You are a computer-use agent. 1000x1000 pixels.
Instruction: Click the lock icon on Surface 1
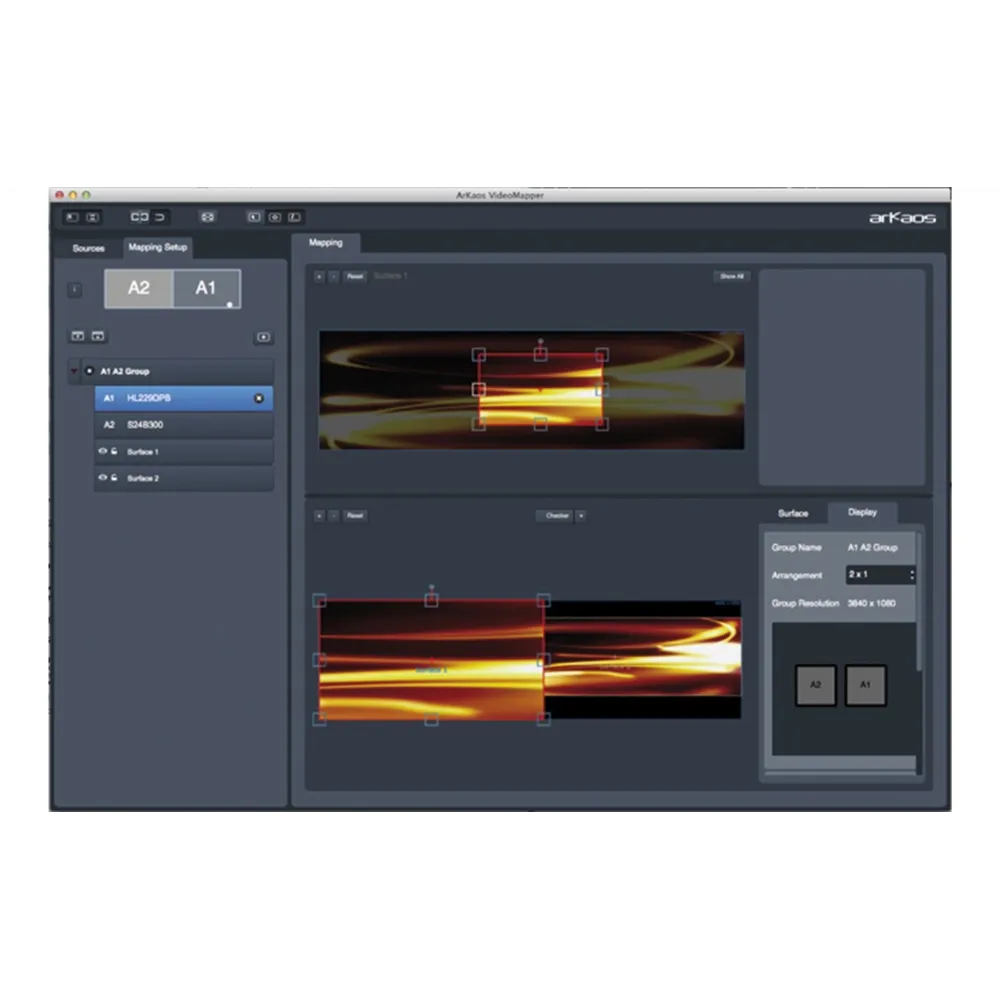point(115,452)
